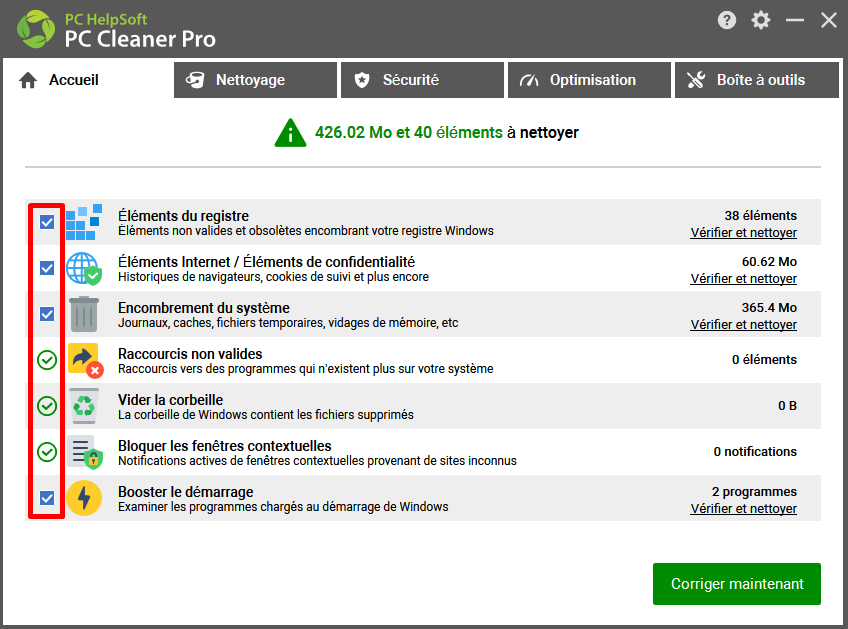848x629 pixels.
Task: Click the green check for Raccourcis non valides
Action: click(x=47, y=360)
